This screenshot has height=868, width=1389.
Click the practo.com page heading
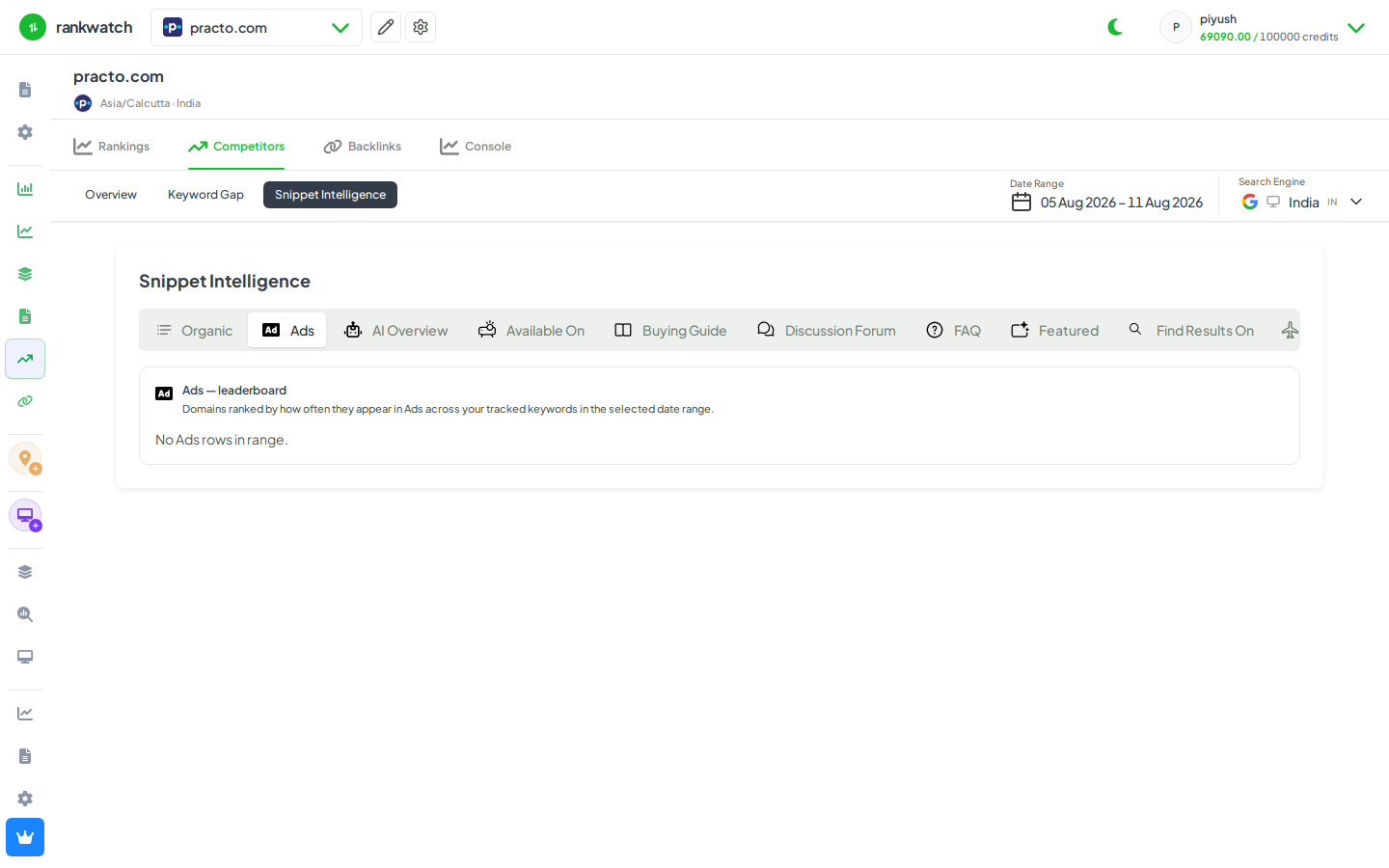[x=119, y=76]
